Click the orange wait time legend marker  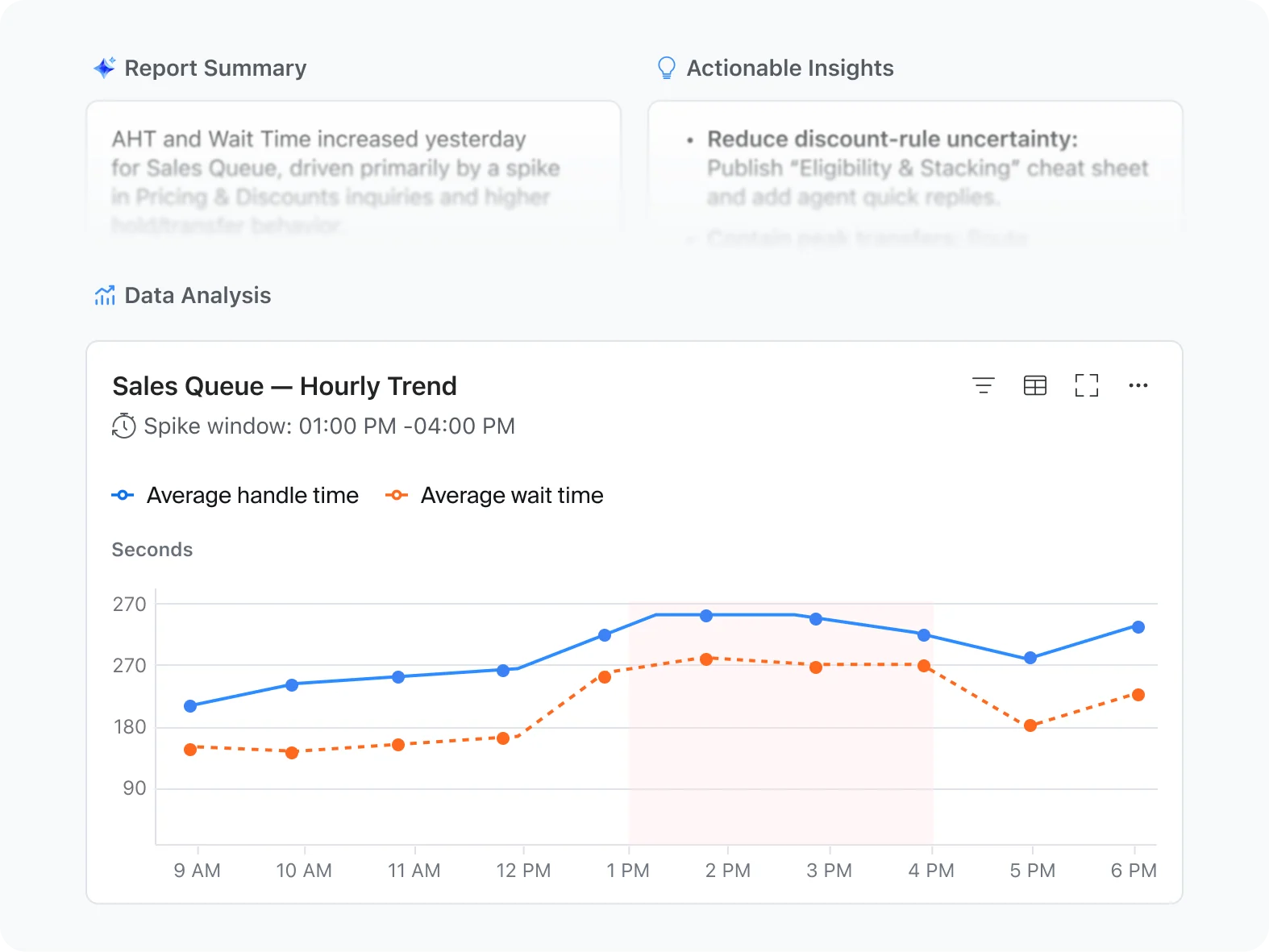(x=397, y=495)
